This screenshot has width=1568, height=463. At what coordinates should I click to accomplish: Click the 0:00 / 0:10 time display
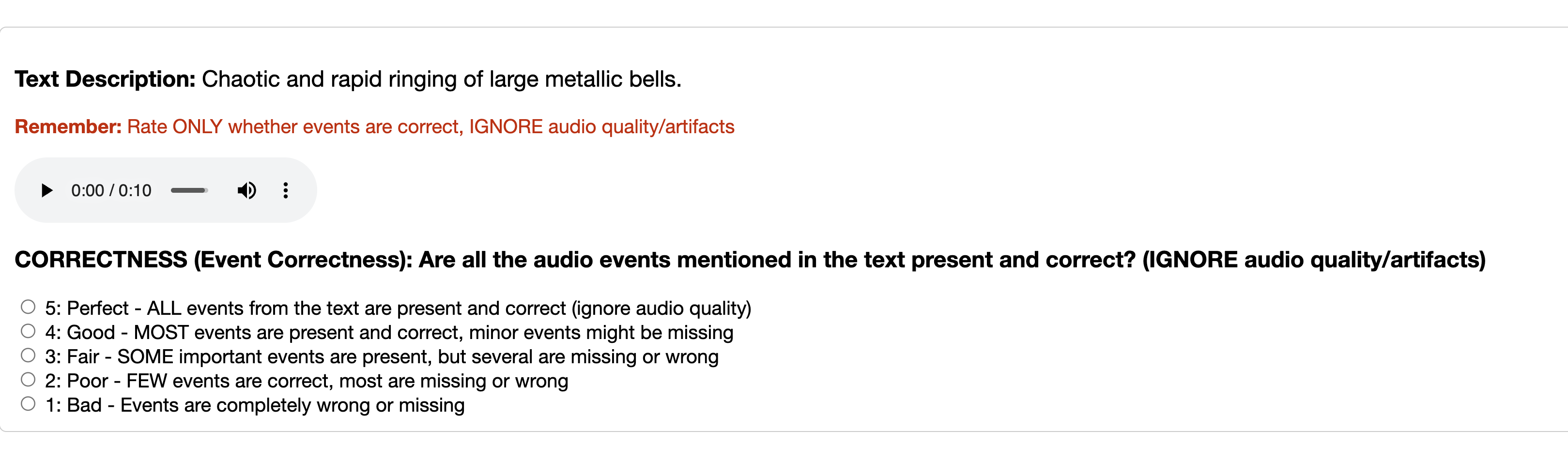(111, 190)
